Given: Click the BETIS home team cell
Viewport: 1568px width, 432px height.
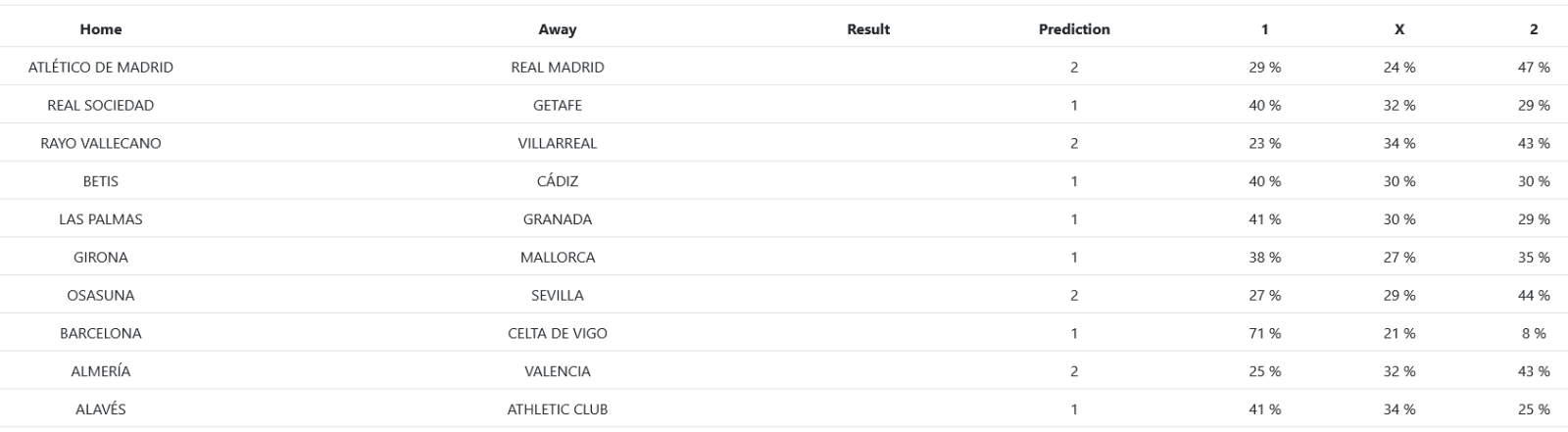Looking at the screenshot, I should click(x=101, y=181).
